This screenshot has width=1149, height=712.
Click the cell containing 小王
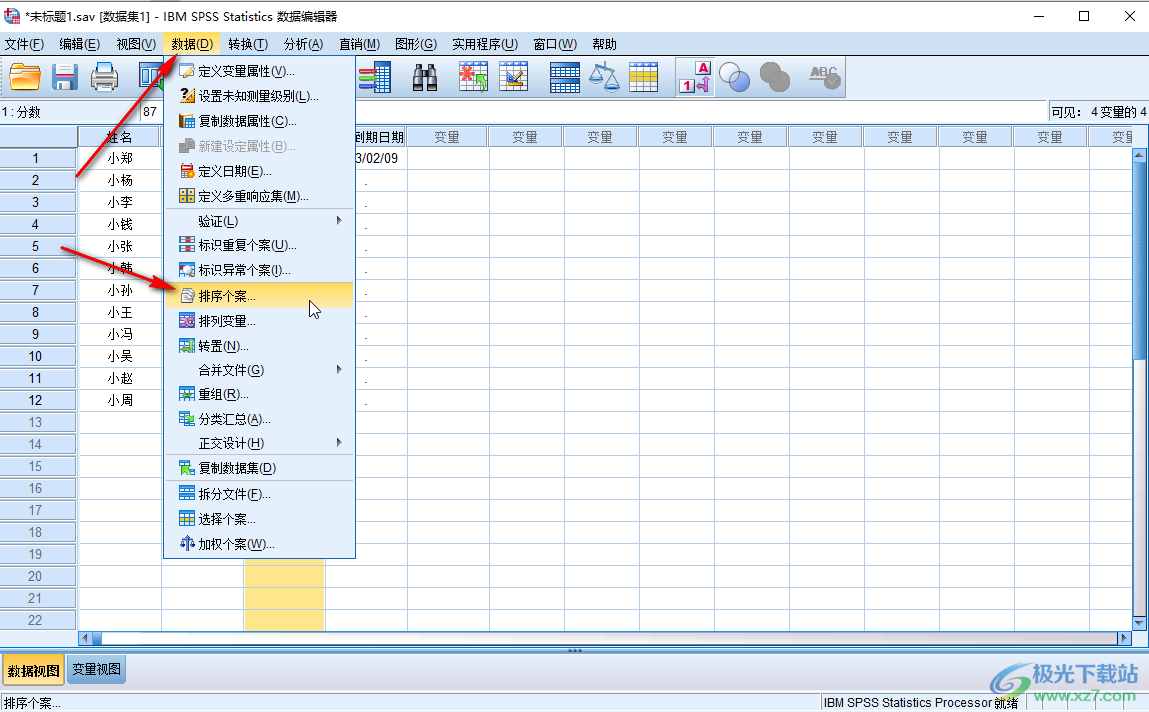(119, 312)
